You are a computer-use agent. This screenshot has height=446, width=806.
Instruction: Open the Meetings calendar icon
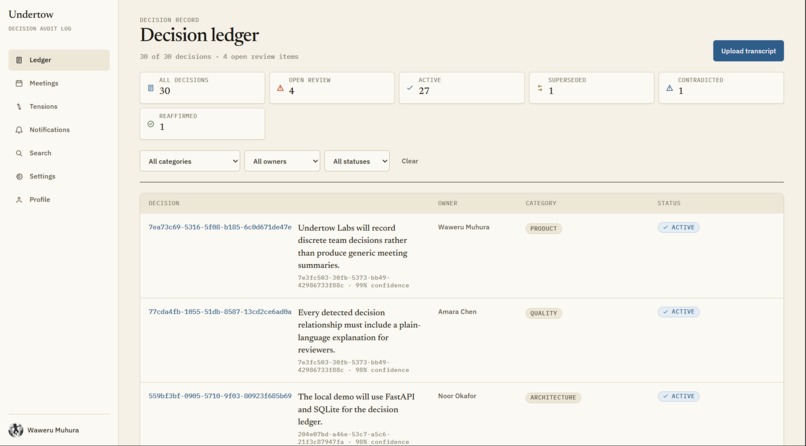click(19, 83)
